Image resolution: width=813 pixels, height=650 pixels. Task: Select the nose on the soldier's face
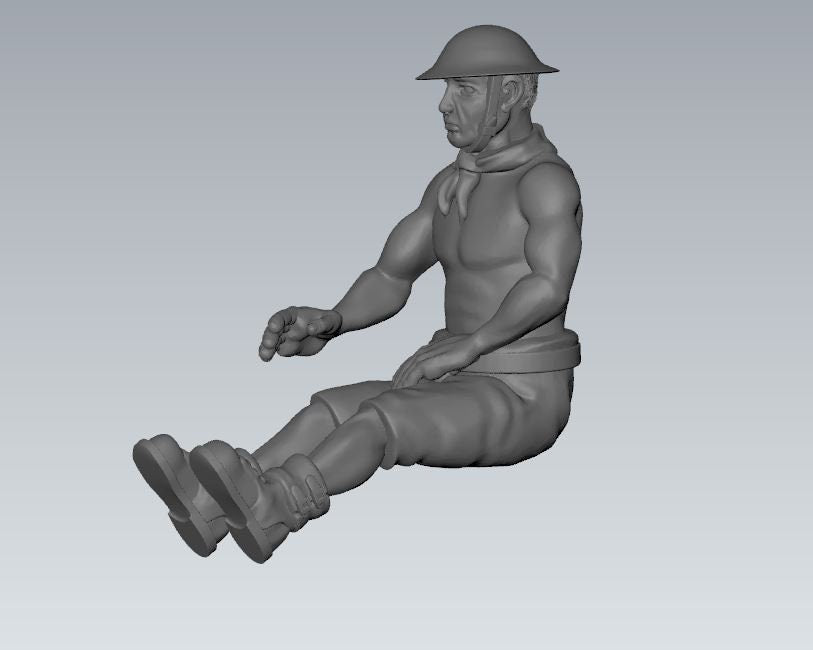[x=445, y=103]
